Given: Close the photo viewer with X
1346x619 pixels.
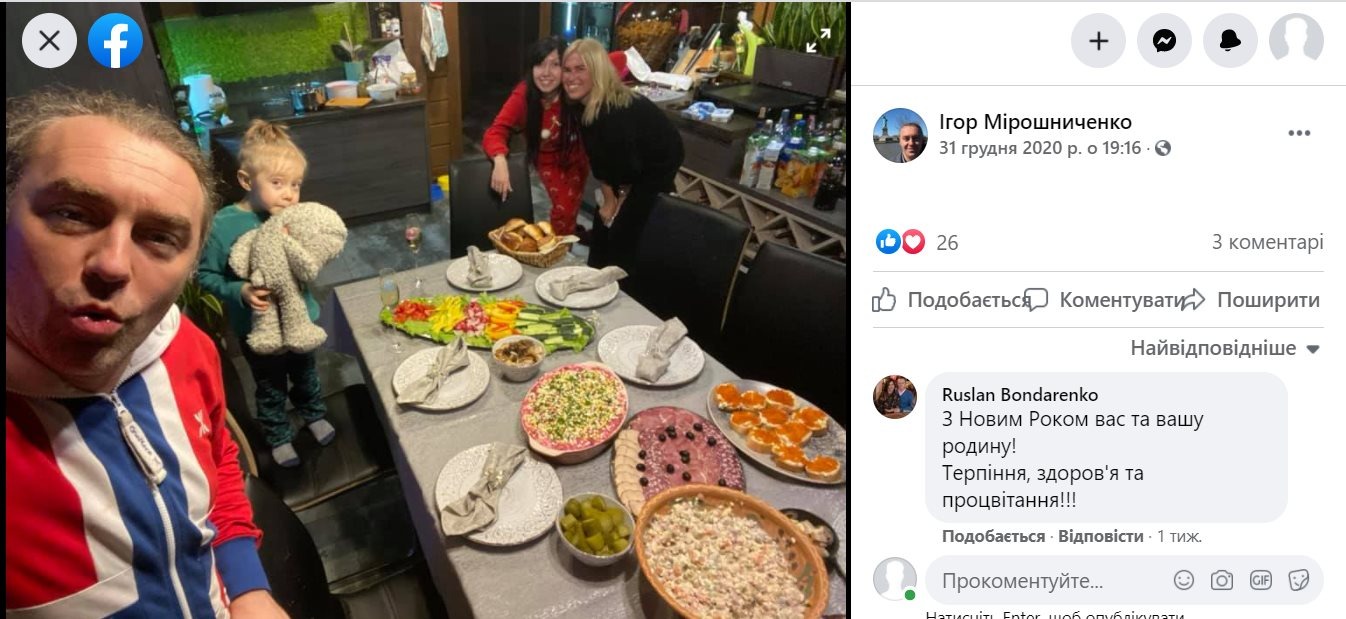Looking at the screenshot, I should (x=49, y=41).
